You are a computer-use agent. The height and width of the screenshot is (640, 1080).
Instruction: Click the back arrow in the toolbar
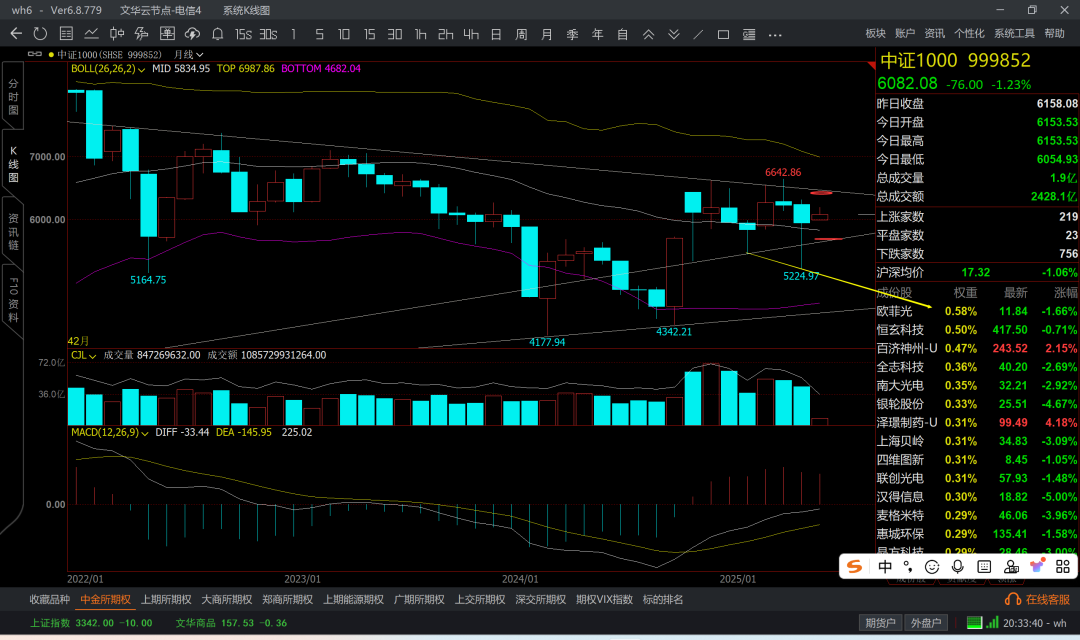(x=16, y=34)
